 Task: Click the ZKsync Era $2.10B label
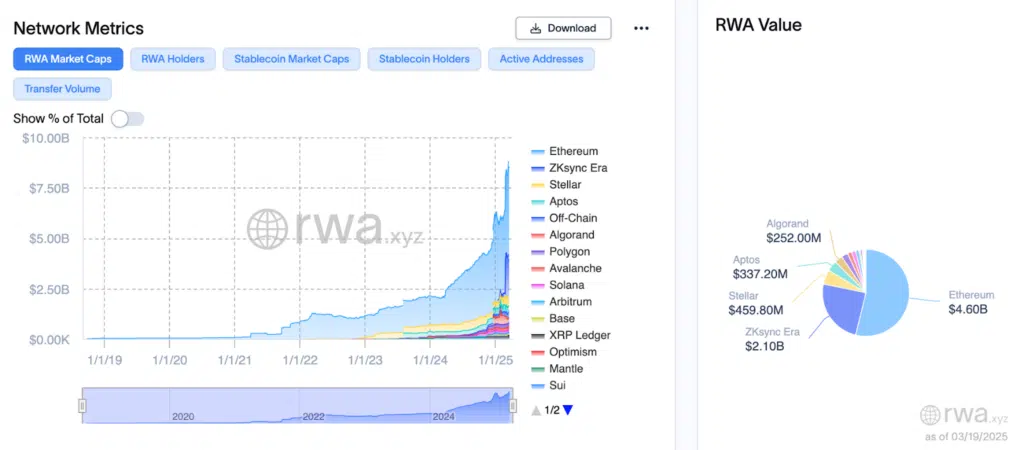[x=773, y=339]
